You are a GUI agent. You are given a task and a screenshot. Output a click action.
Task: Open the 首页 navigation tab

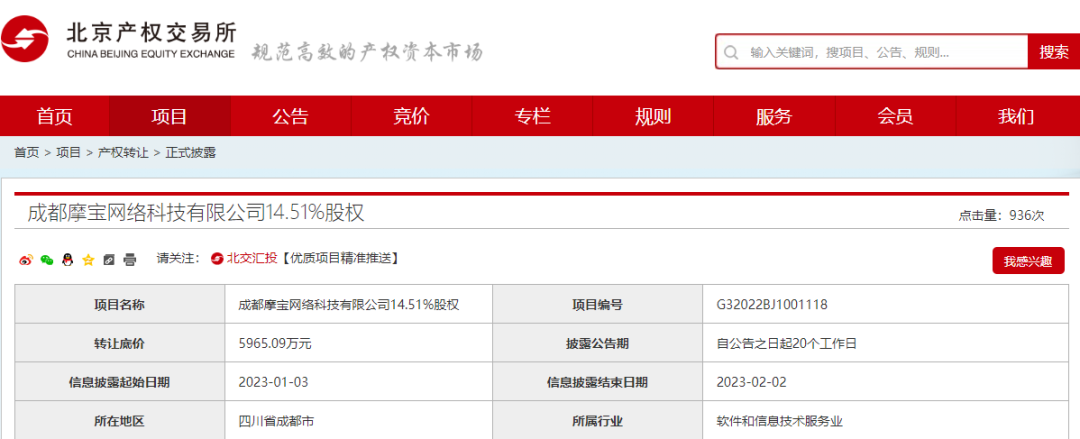(54, 116)
